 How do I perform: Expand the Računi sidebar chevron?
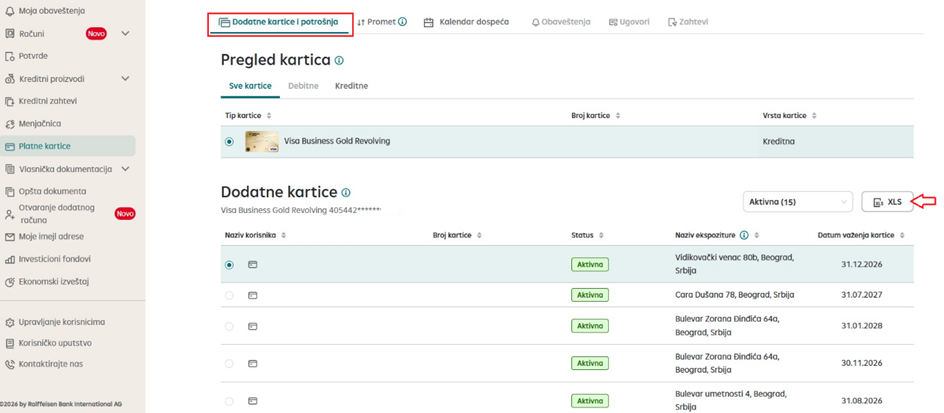point(125,34)
